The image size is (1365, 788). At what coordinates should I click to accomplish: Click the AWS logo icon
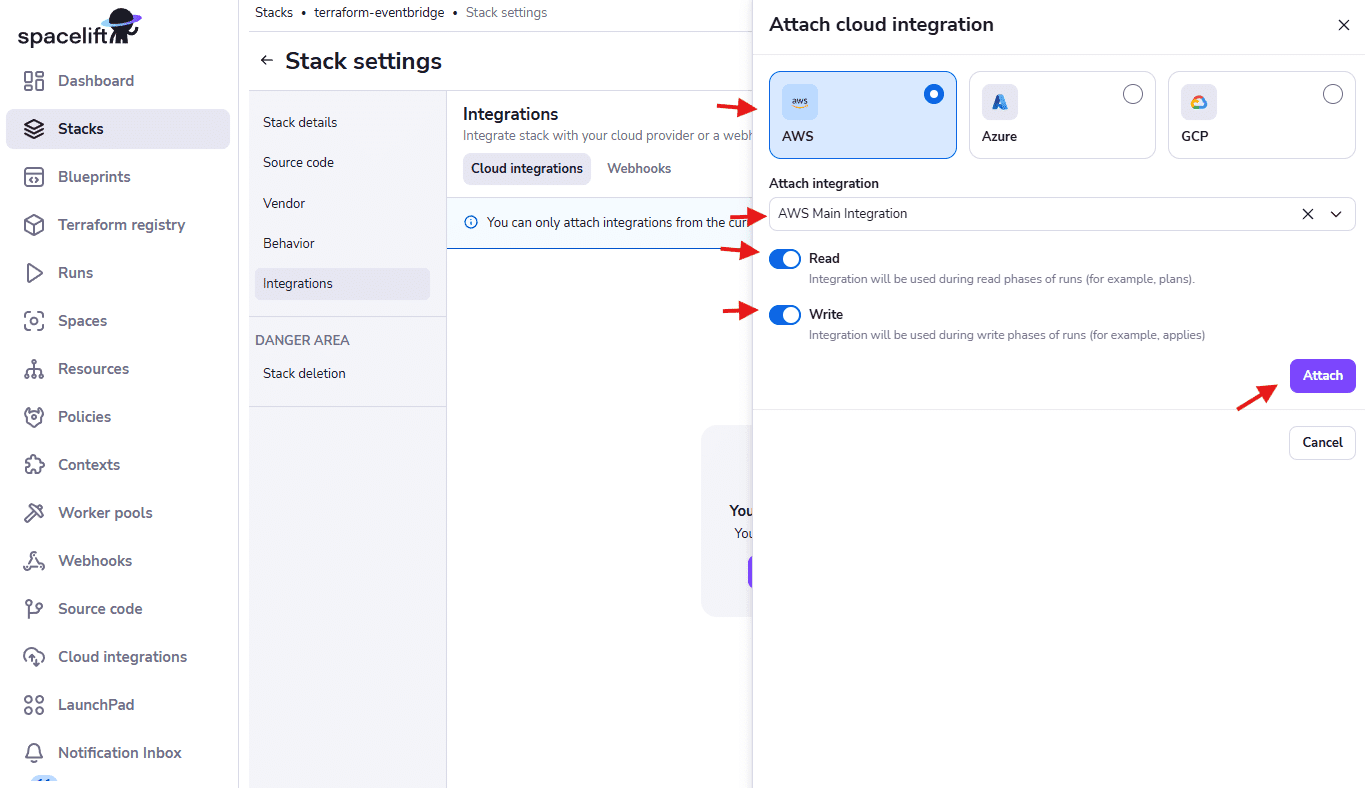(x=800, y=102)
